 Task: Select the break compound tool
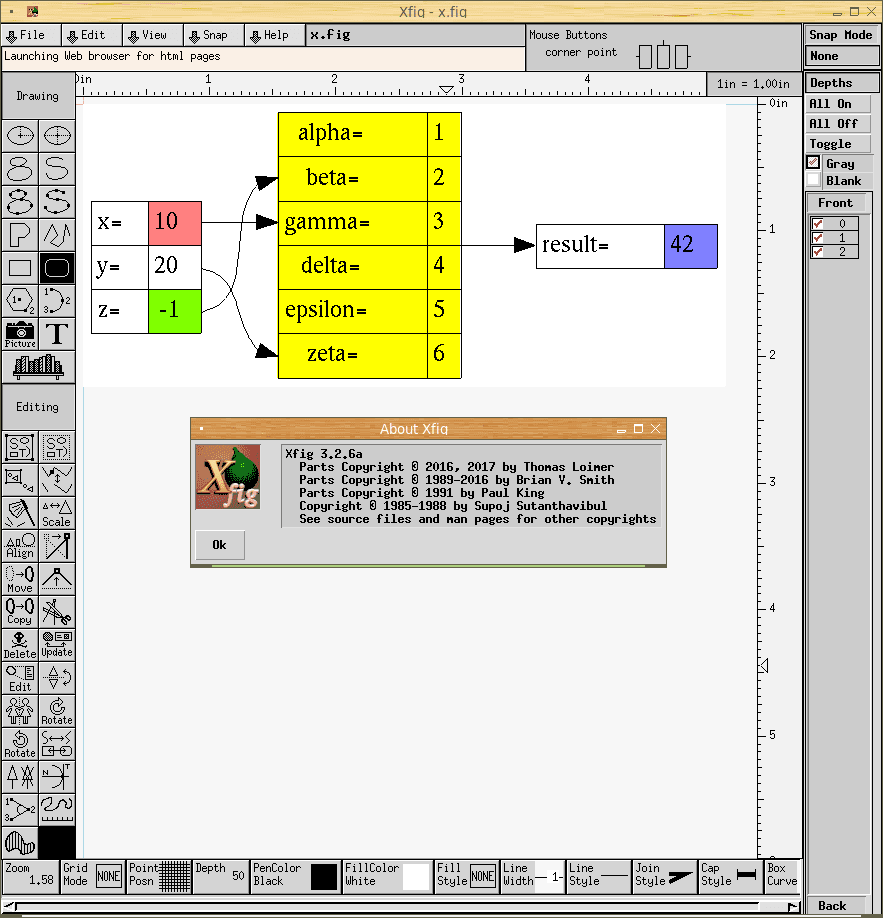pos(57,447)
